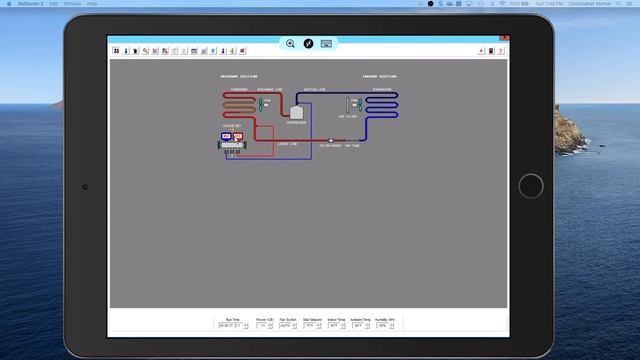Screen dimensions: 640x360
Task: Click the Ambient Temp value field
Action: [358, 326]
